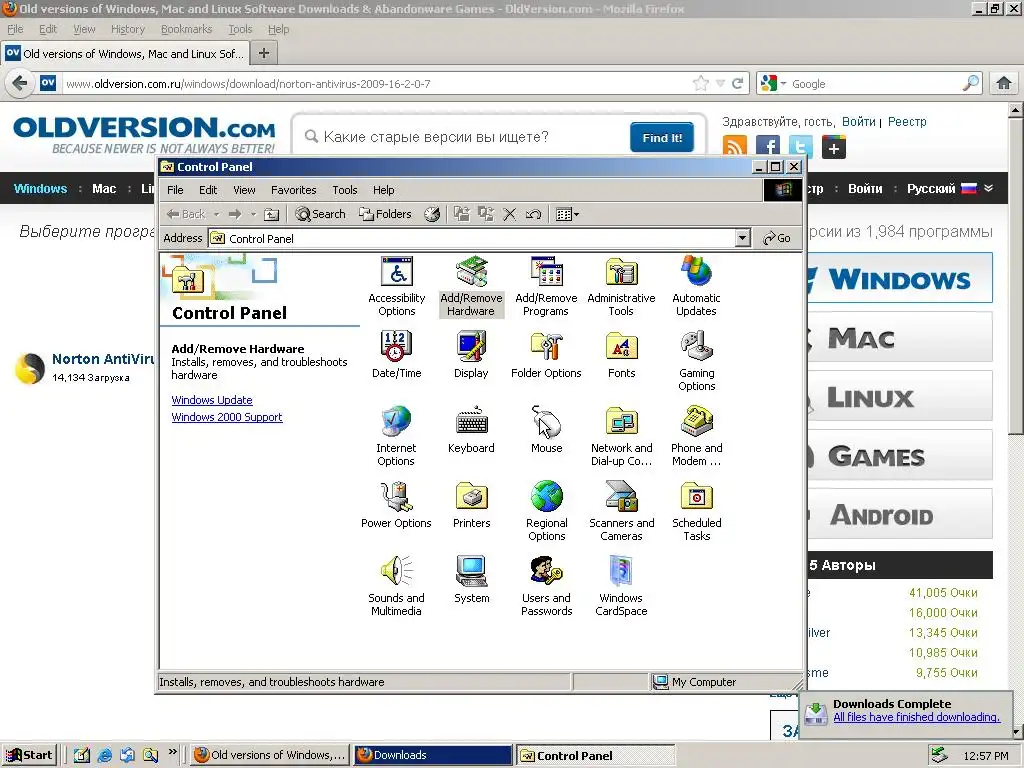Open Firefox History menu
The height and width of the screenshot is (768, 1024).
[127, 29]
